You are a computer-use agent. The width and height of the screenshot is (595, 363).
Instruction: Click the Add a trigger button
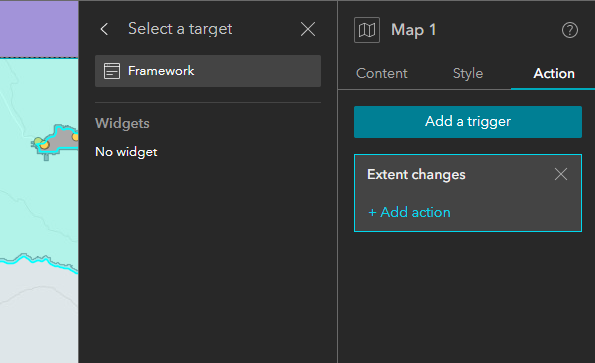[x=468, y=122]
